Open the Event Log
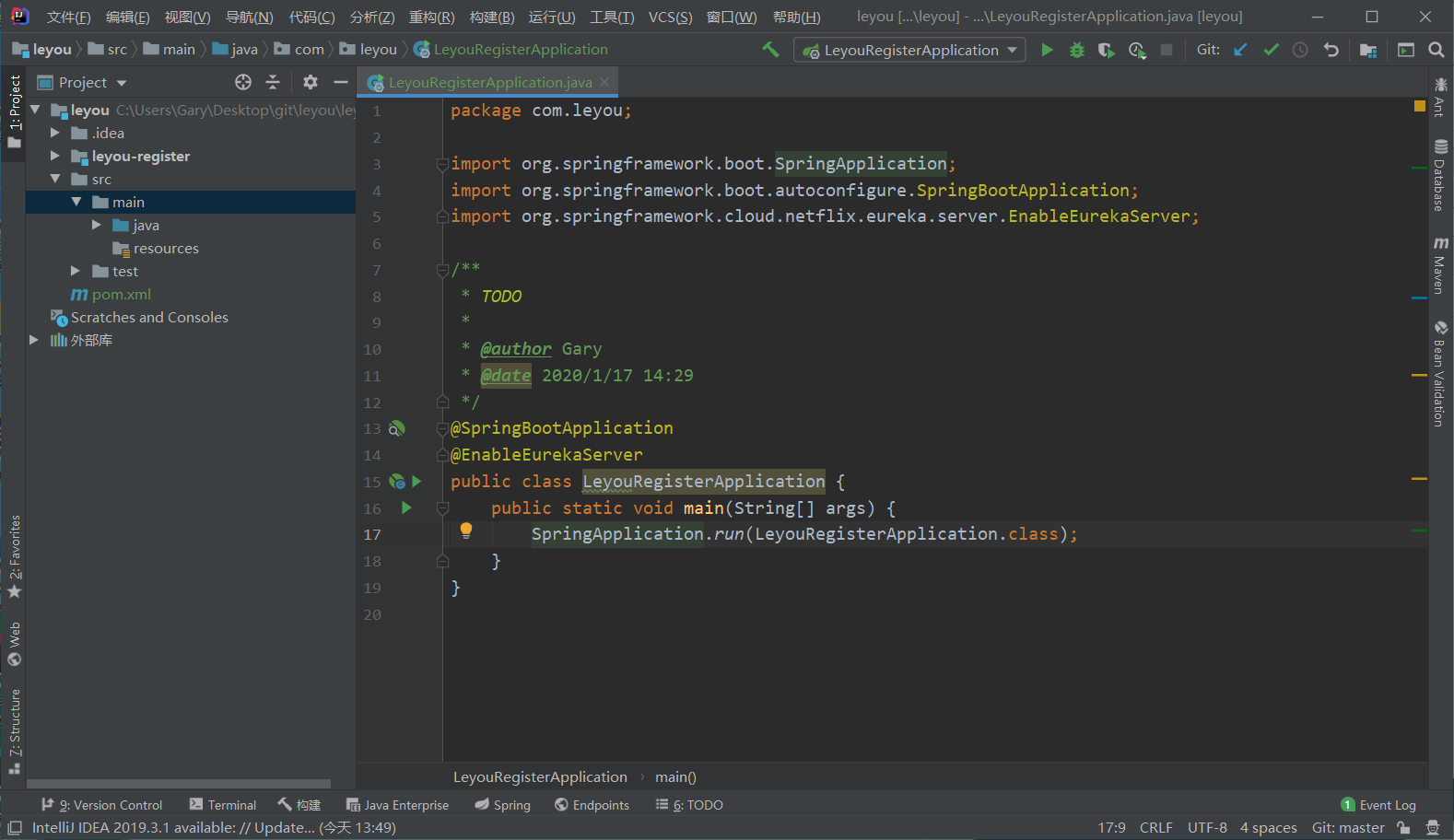Viewport: 1454px width, 840px height. pos(1378,805)
